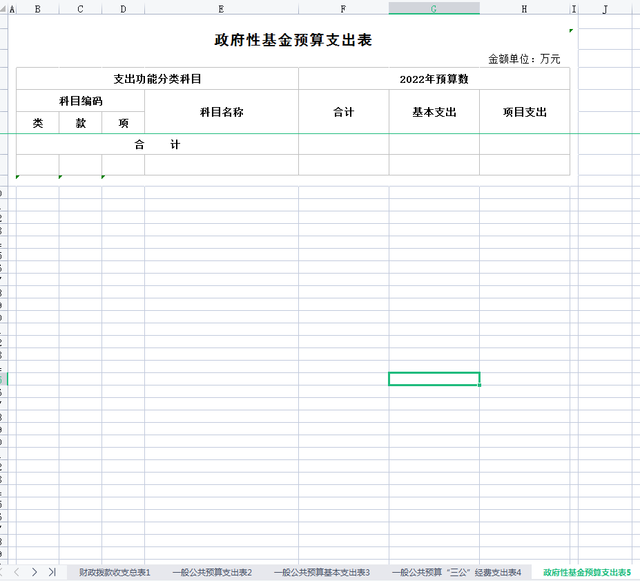Image resolution: width=640 pixels, height=581 pixels.
Task: Select the 基本支出 header cell
Action: [434, 112]
